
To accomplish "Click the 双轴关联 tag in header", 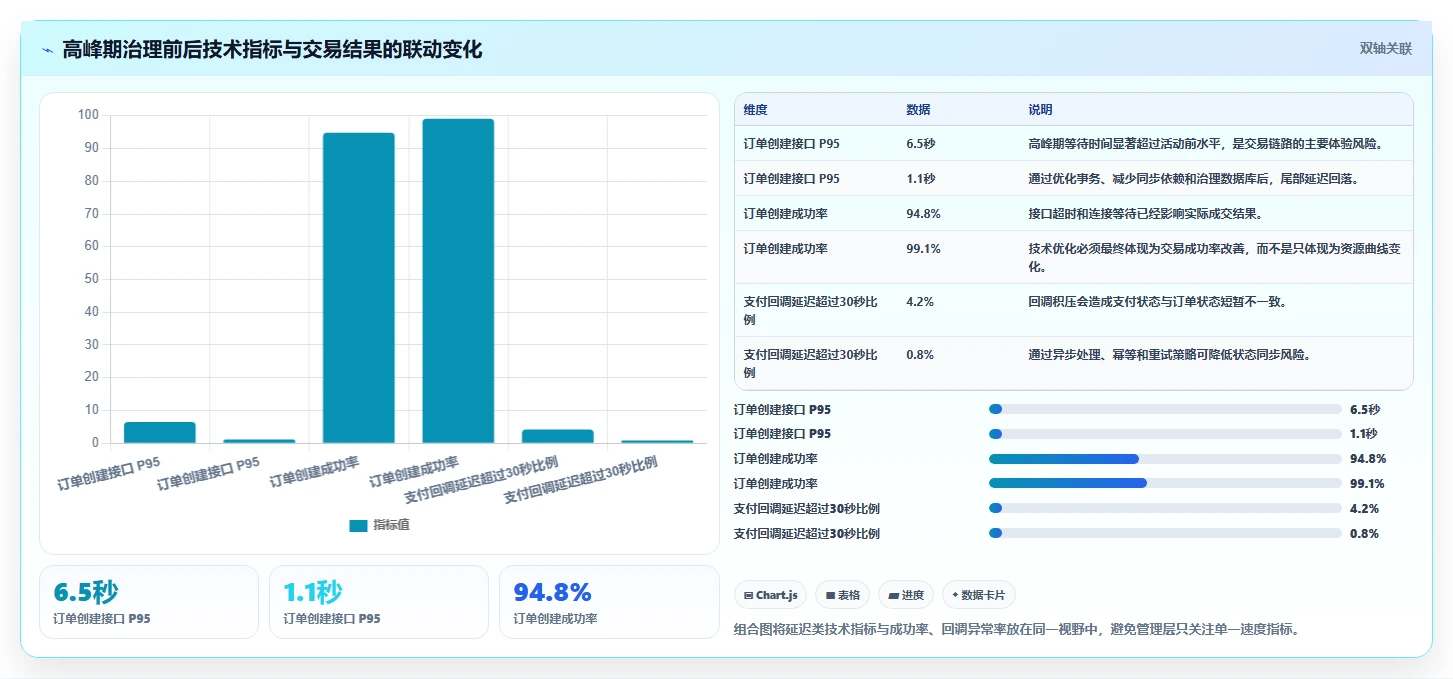I will tap(1385, 49).
